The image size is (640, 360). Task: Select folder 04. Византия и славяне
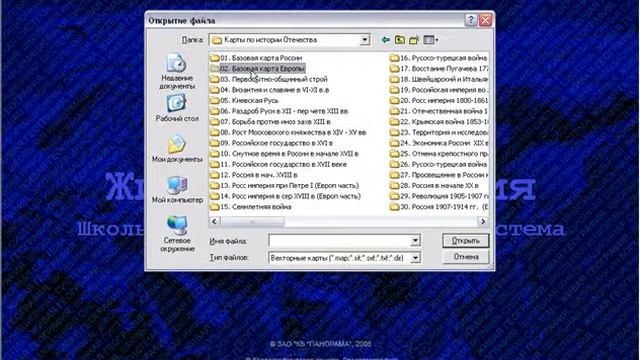(x=270, y=90)
